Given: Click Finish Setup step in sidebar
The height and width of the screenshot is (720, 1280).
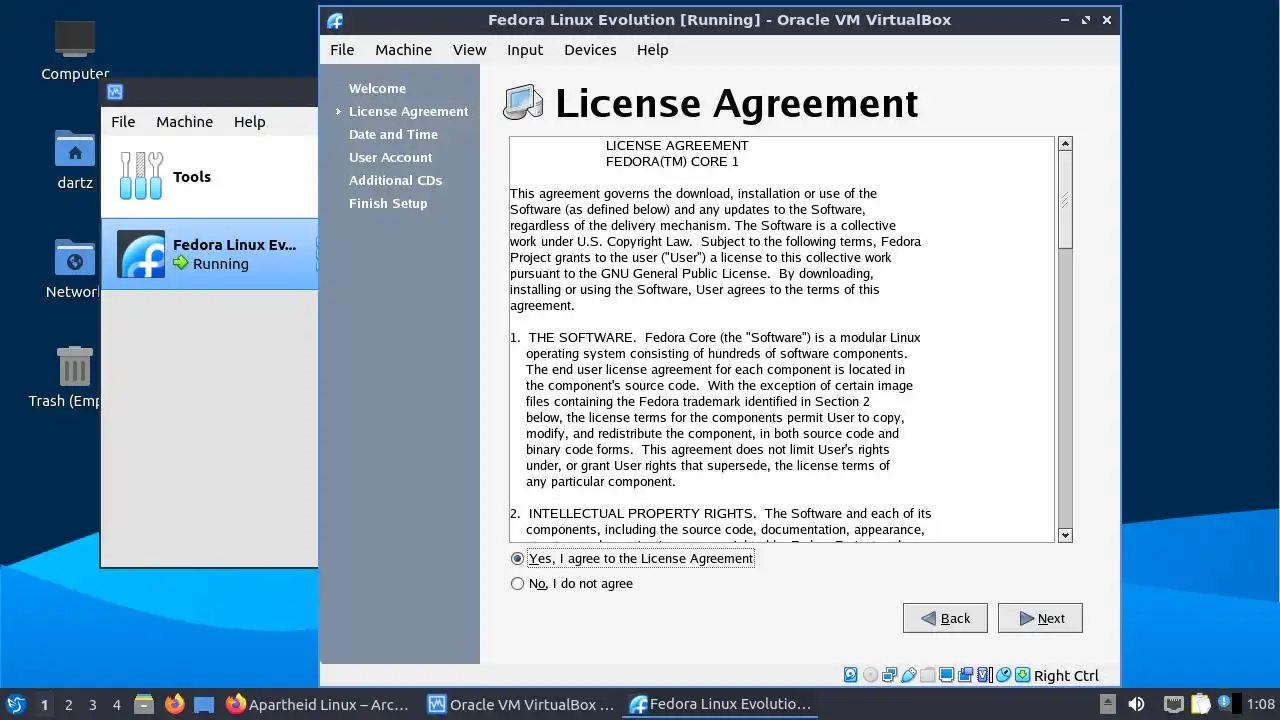Looking at the screenshot, I should click(x=388, y=203).
